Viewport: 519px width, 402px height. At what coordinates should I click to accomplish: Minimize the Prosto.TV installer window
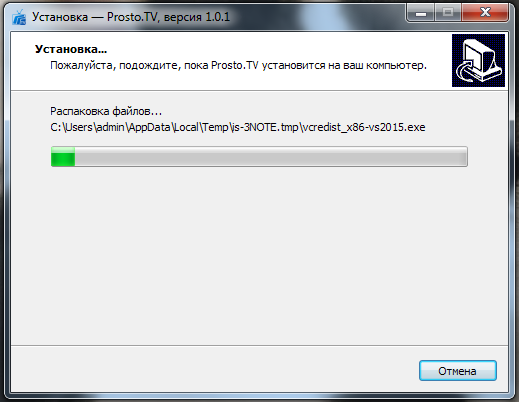coord(421,13)
